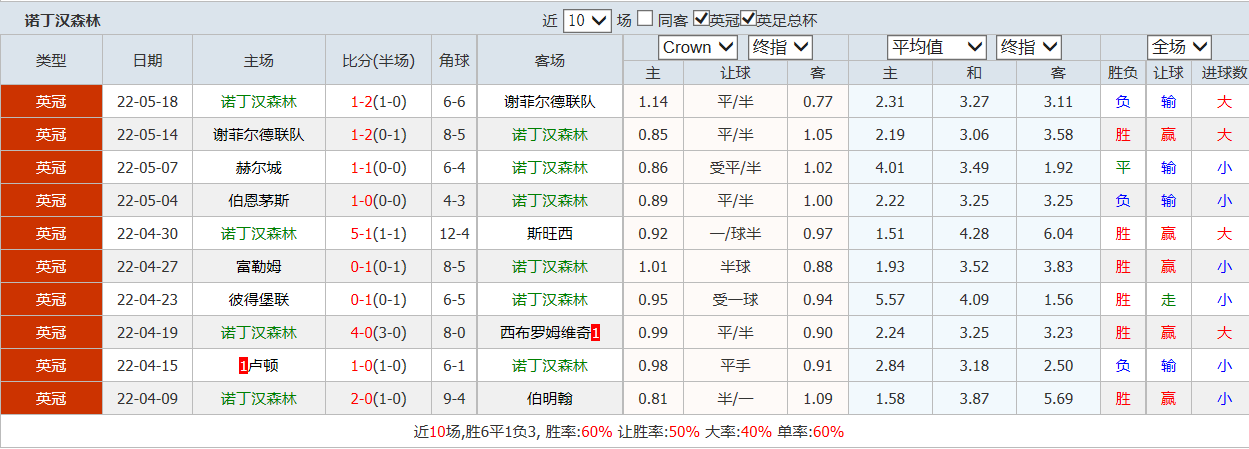Open the 富勒姆 team link

259,267
